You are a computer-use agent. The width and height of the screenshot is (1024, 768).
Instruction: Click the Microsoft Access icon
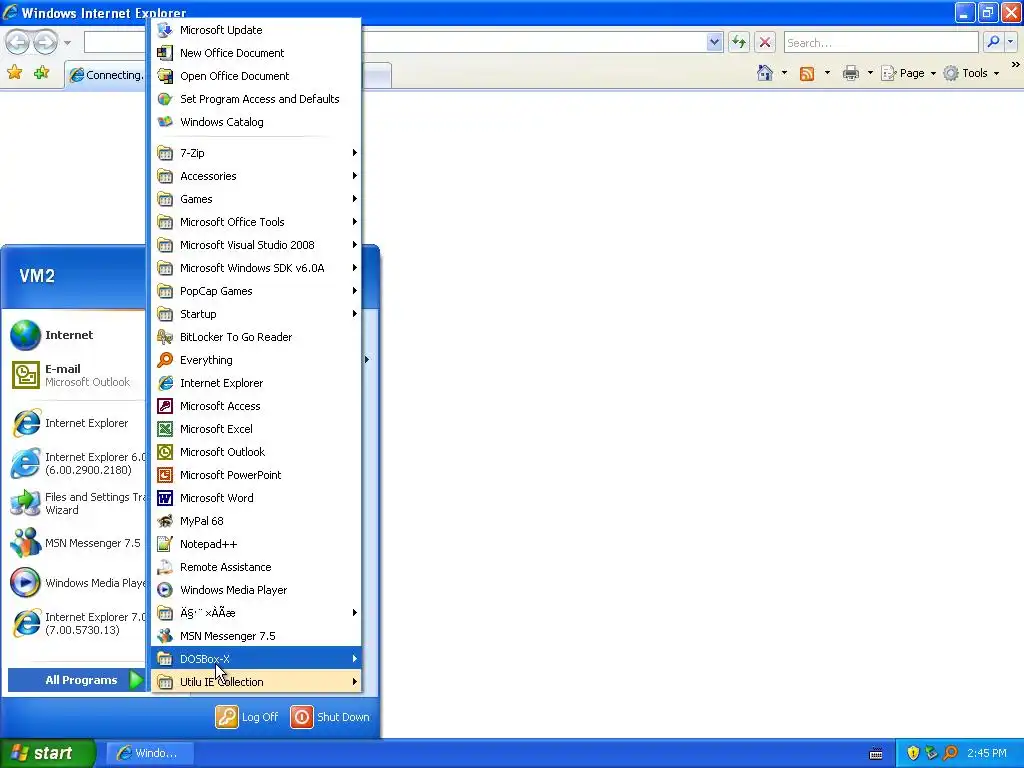(165, 406)
